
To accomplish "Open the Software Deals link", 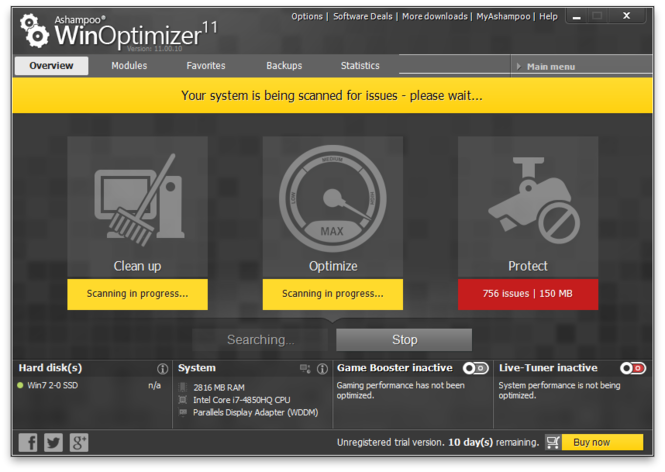I will tap(363, 17).
